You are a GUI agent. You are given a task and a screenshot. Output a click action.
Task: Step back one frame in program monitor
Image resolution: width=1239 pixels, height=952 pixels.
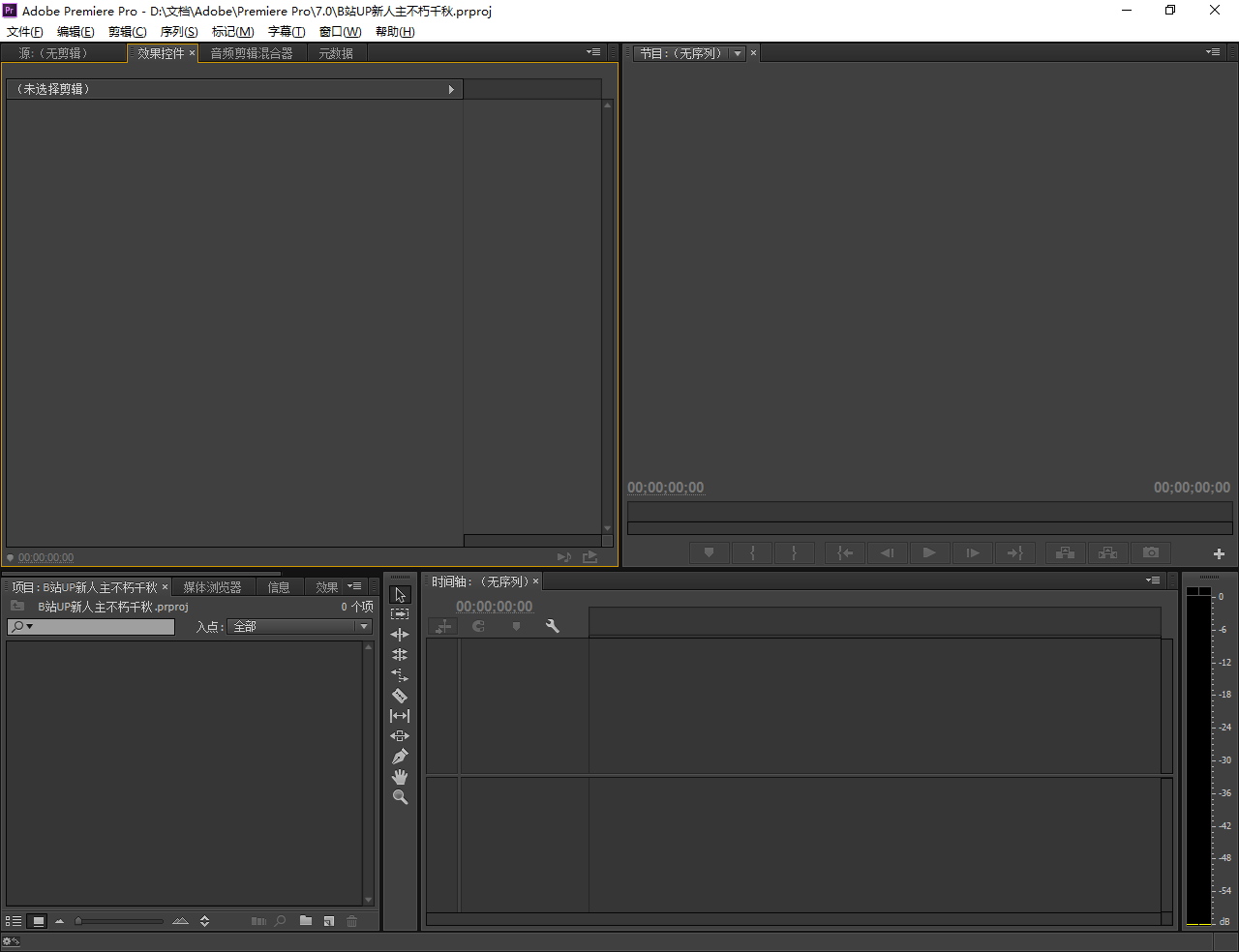pyautogui.click(x=887, y=552)
